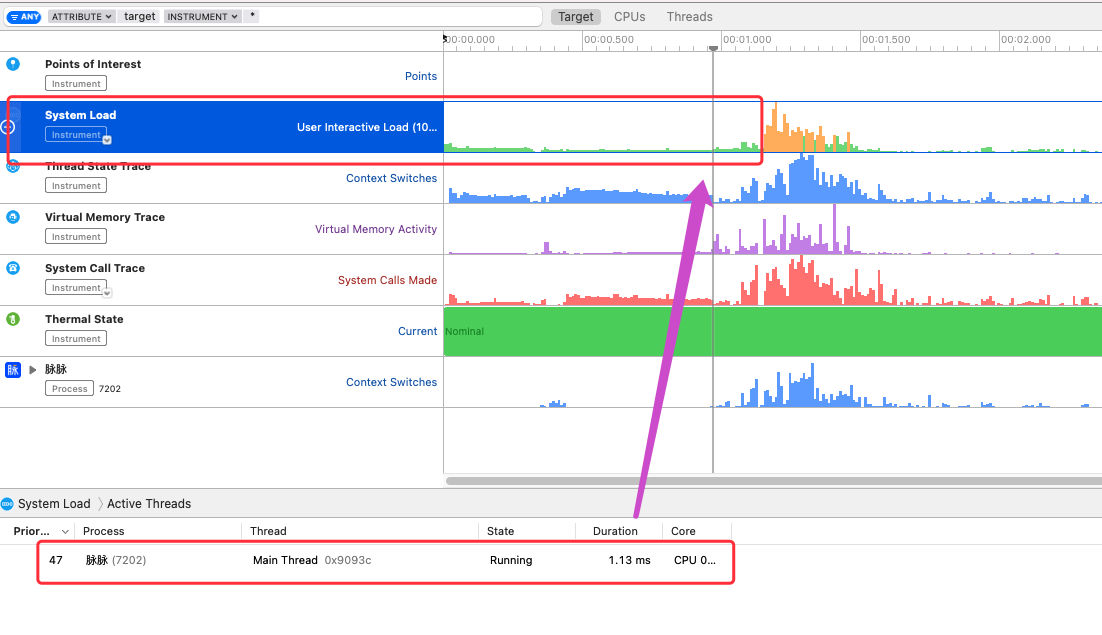
Task: Click the System Load breadcrumb
Action: click(54, 504)
